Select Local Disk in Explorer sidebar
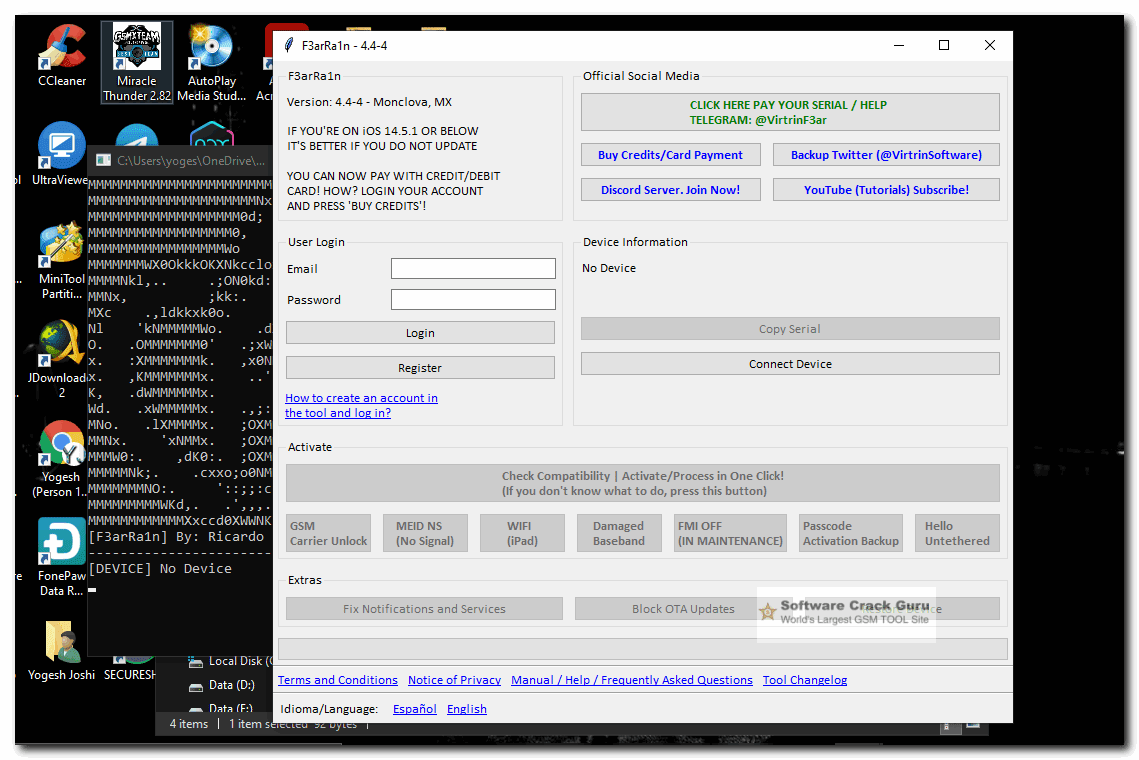This screenshot has width=1139, height=760. click(x=230, y=661)
